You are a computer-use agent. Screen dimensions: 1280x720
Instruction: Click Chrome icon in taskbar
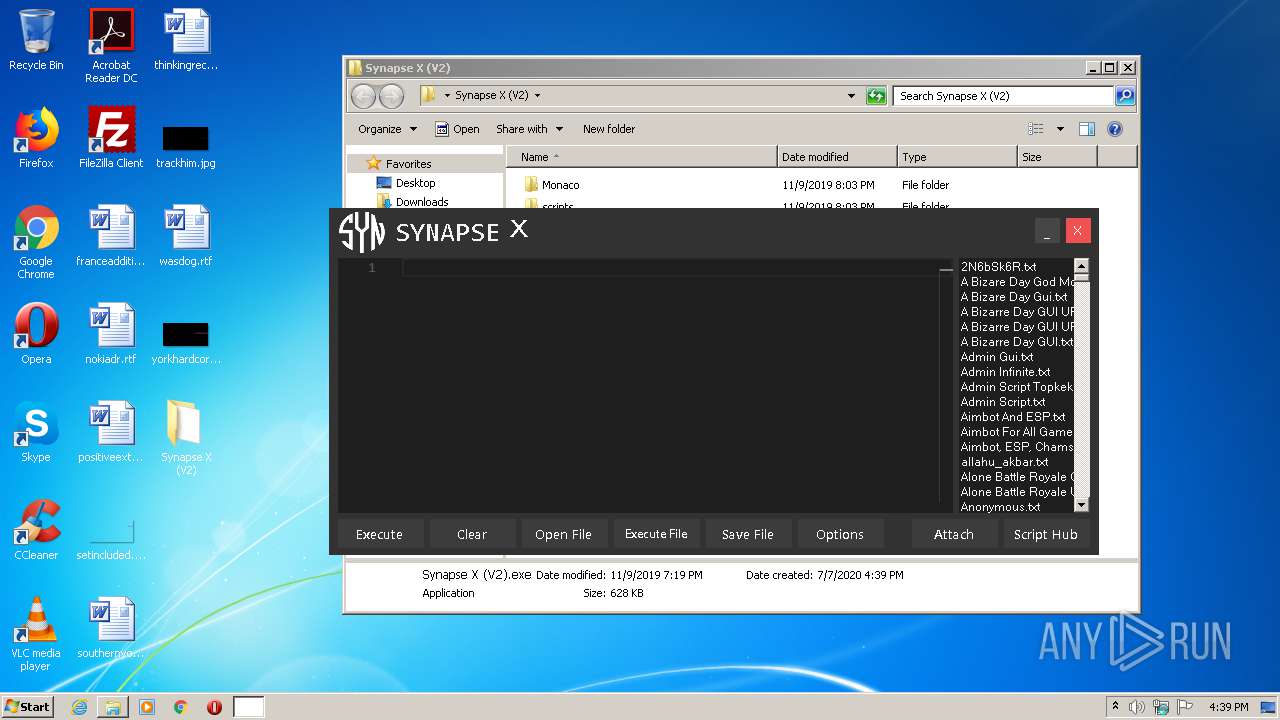(181, 707)
